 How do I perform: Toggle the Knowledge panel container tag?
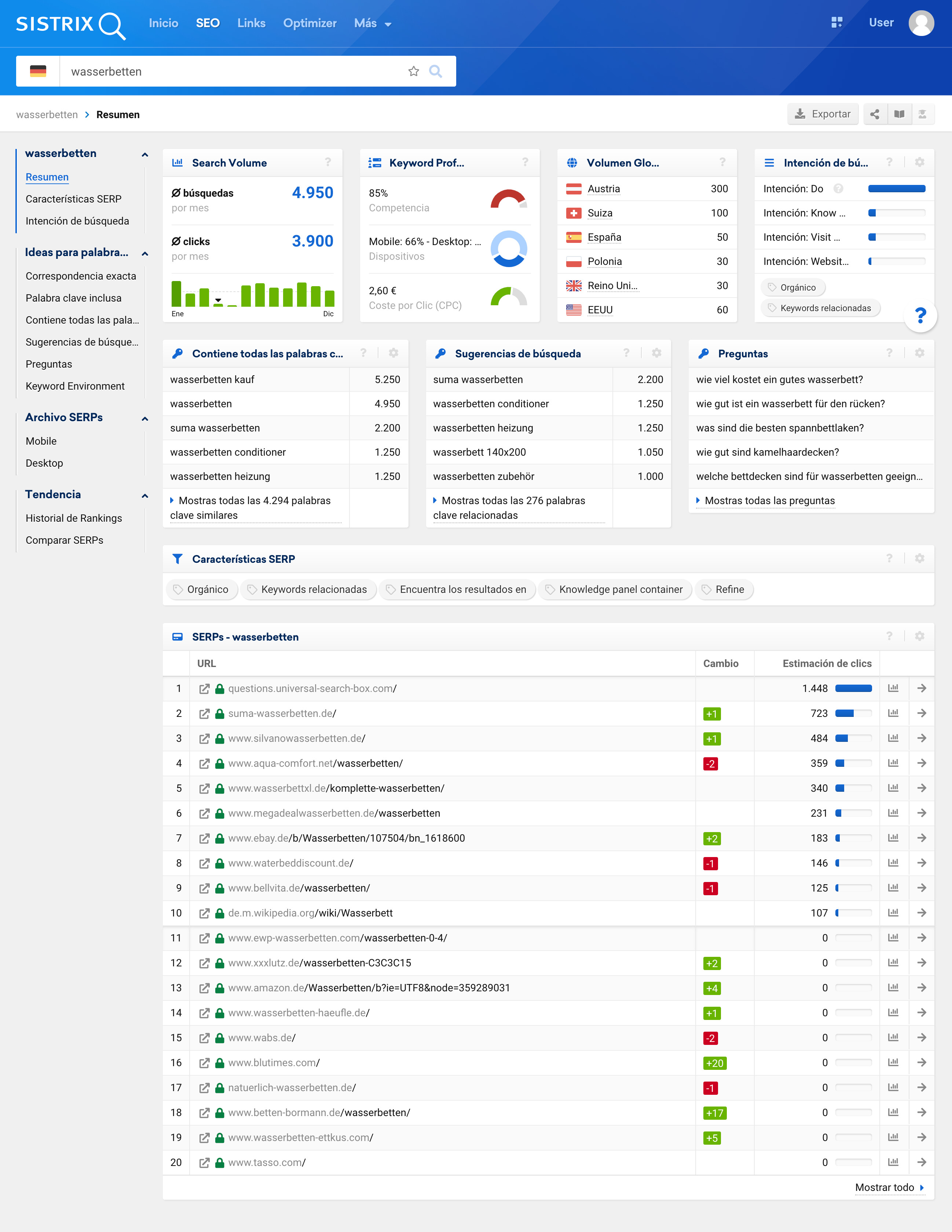614,590
